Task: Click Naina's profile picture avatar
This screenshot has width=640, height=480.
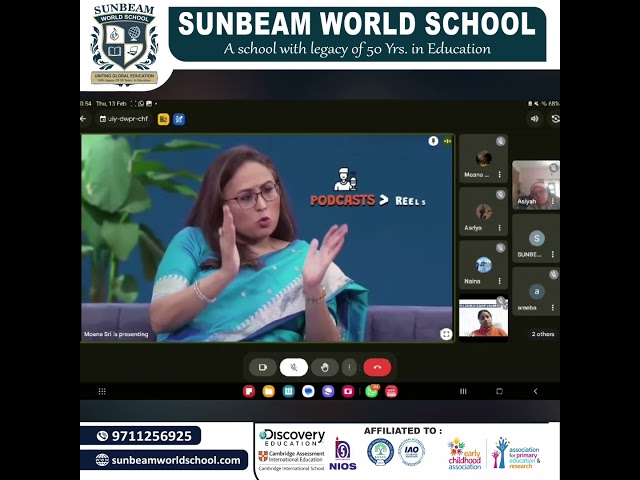Action: pos(483,265)
